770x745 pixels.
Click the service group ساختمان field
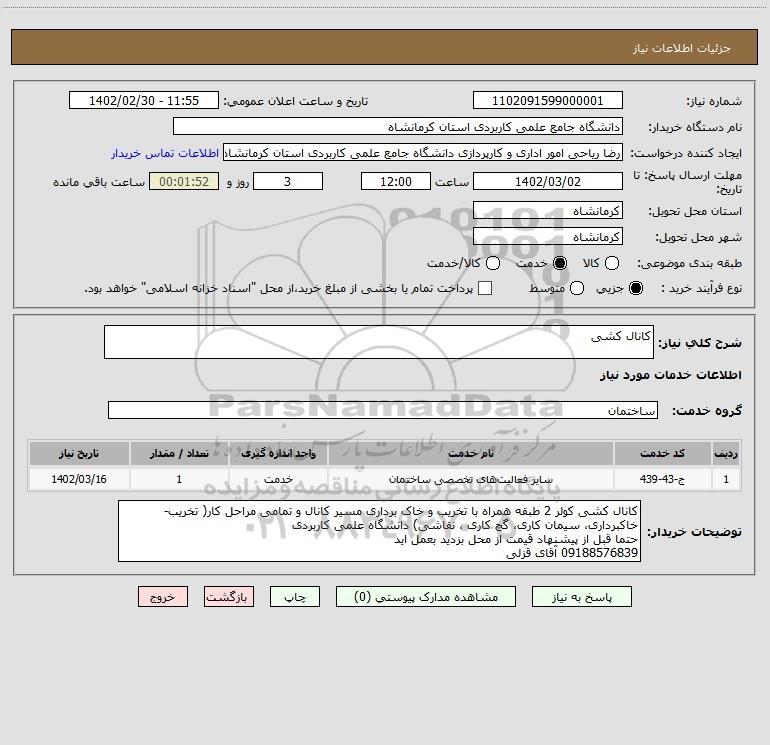click(383, 410)
